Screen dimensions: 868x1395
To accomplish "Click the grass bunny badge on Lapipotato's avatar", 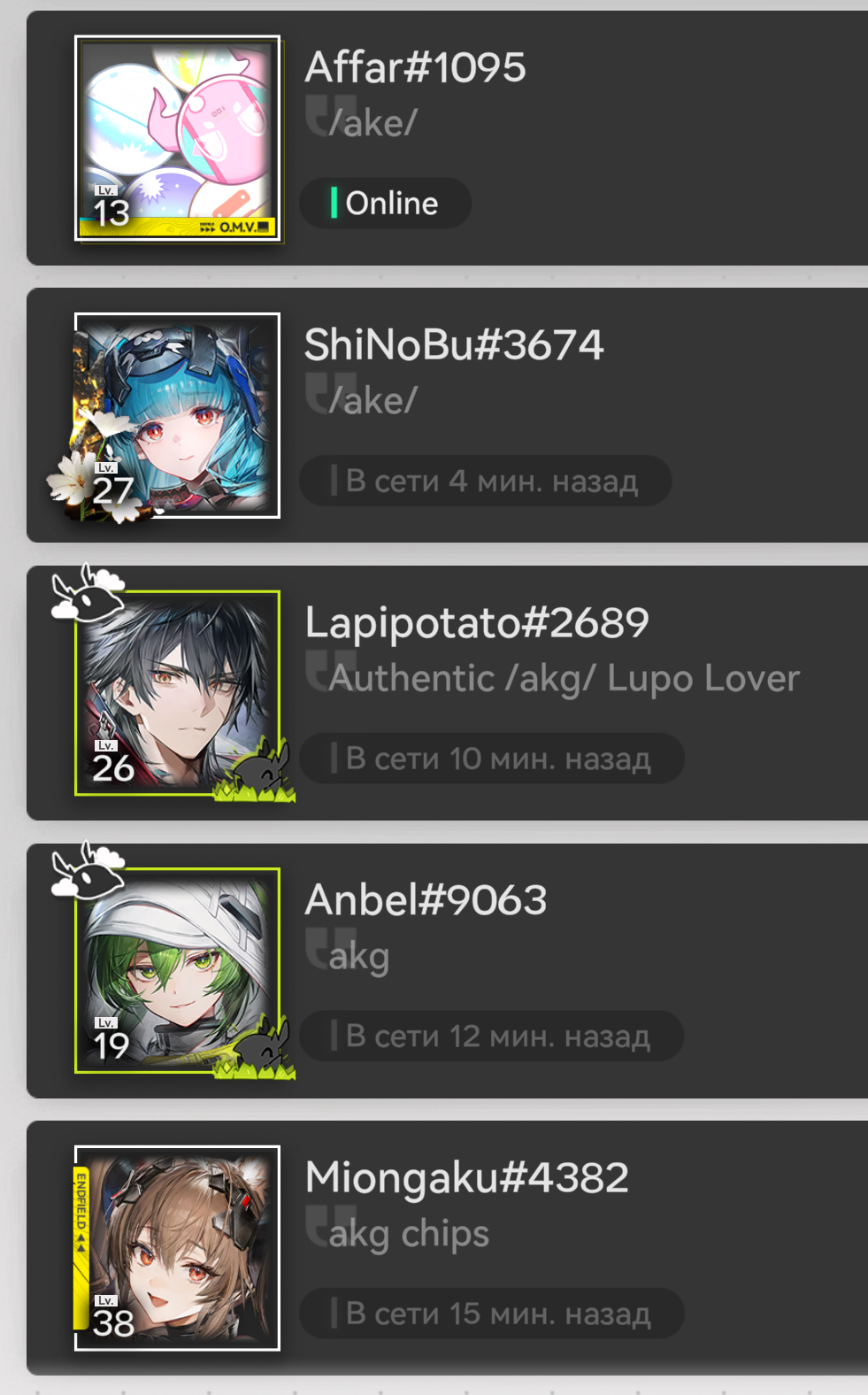I will [x=257, y=773].
